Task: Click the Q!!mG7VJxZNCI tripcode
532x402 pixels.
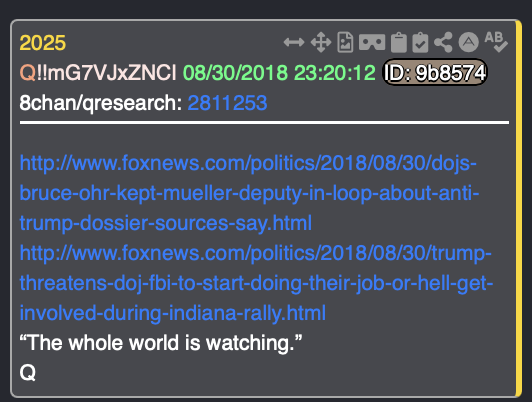Action: coord(98,73)
